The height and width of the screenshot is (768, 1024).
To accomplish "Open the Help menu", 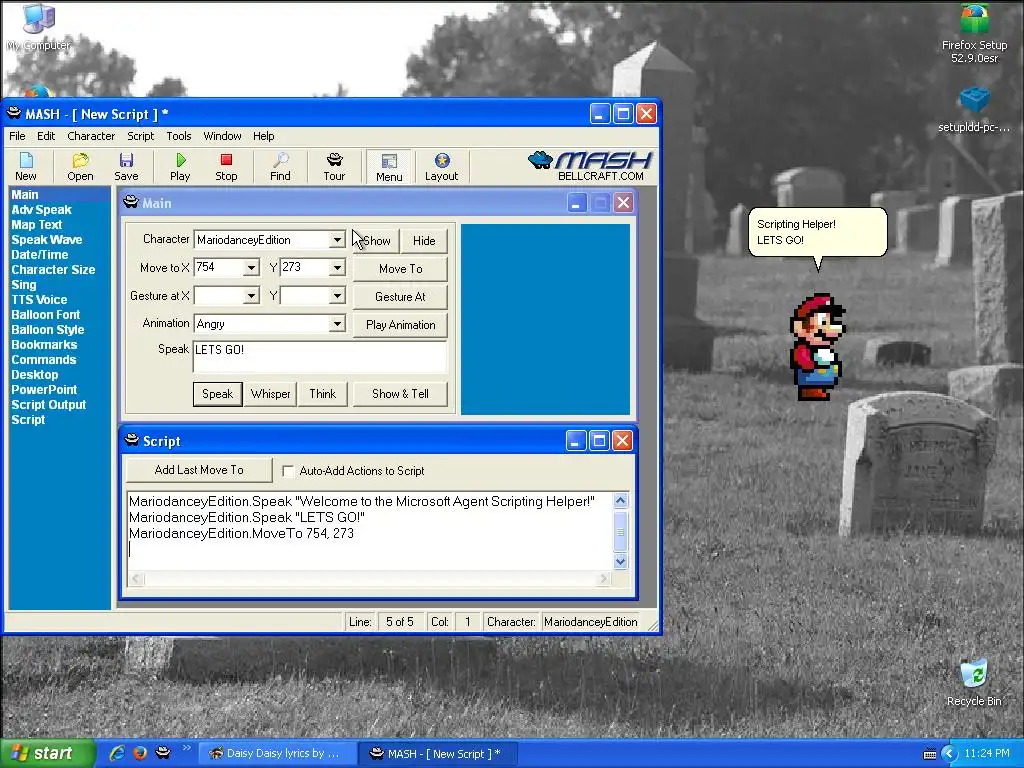I will [263, 136].
